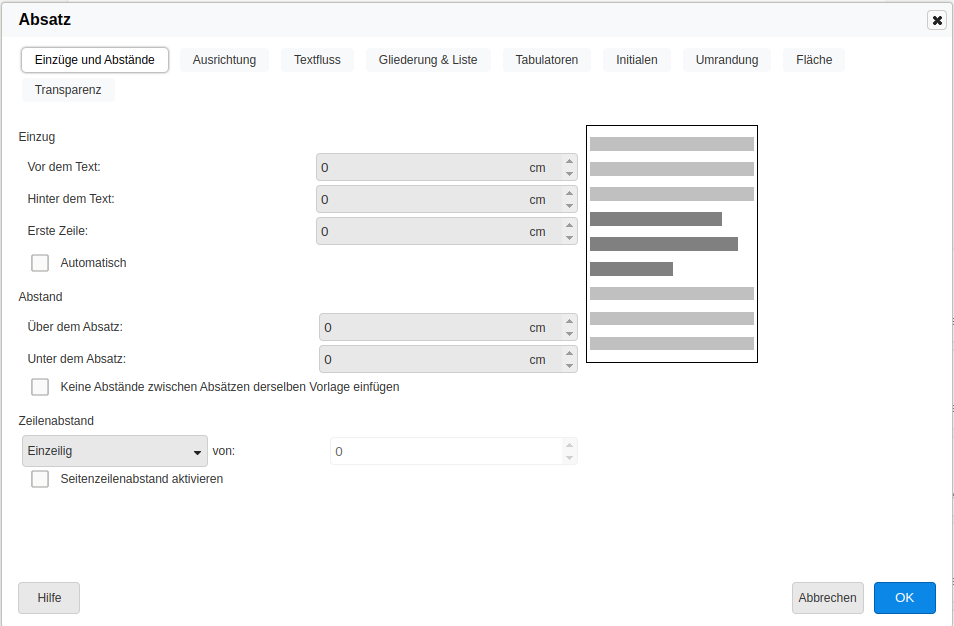Close the Absatz dialog with X icon
This screenshot has width=954, height=626.
(936, 20)
